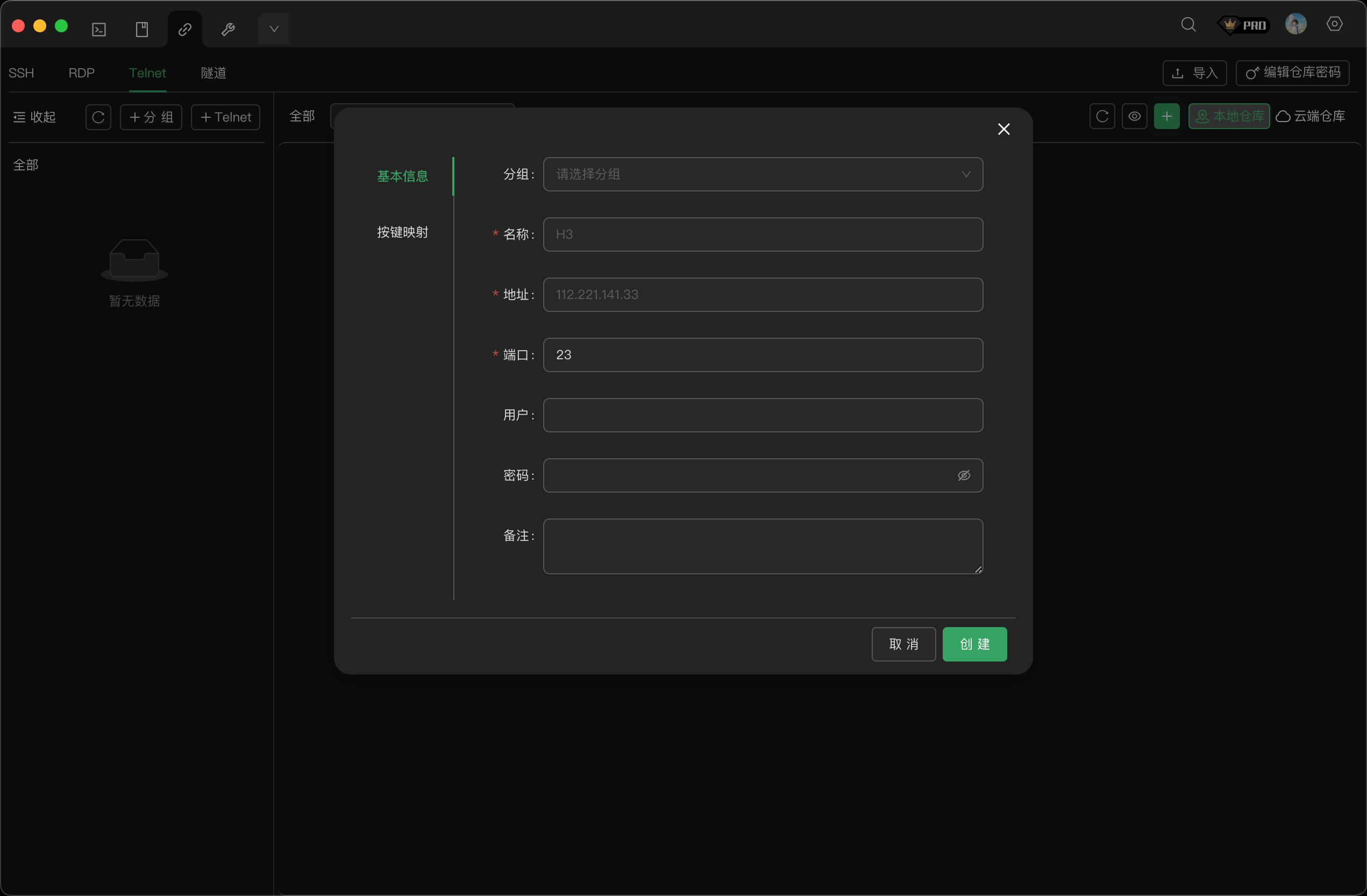Toggle password visibility in 密码 field

pos(964,475)
